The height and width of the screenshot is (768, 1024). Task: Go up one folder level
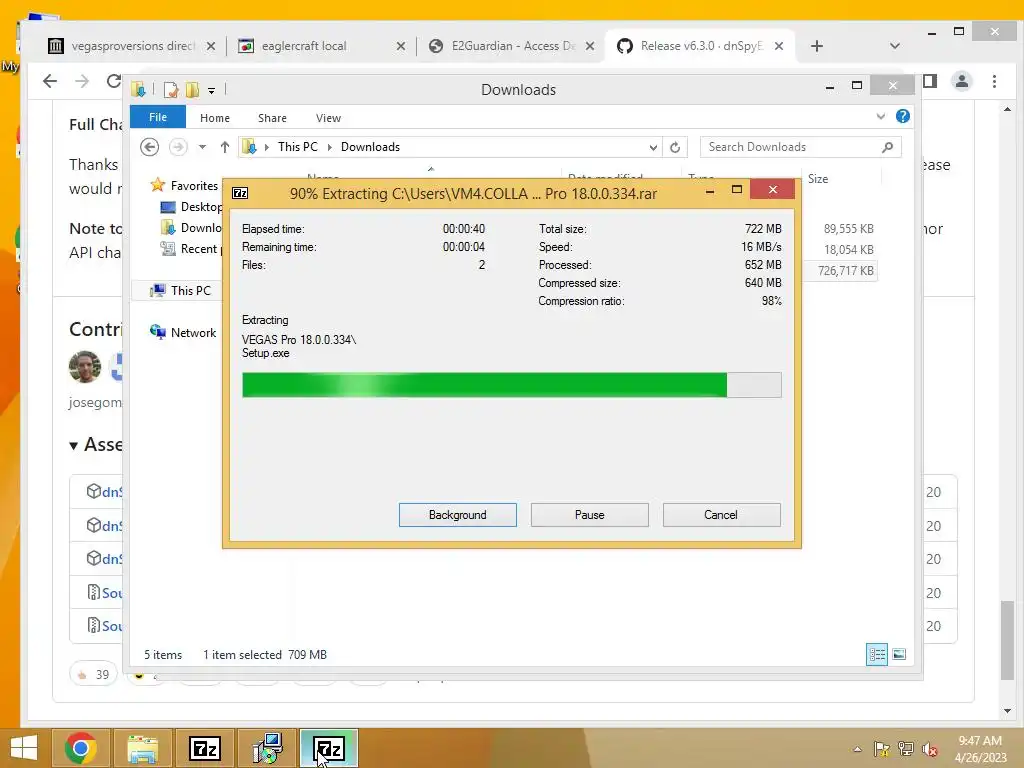225,147
